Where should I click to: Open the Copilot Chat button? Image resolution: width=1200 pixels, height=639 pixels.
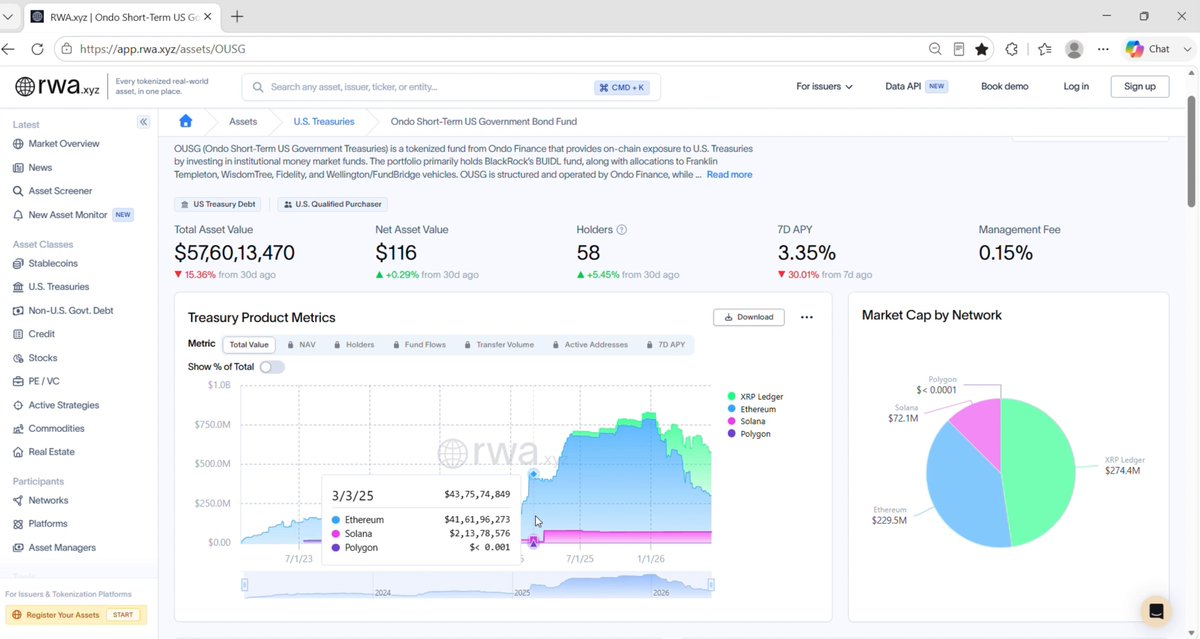tap(1148, 48)
